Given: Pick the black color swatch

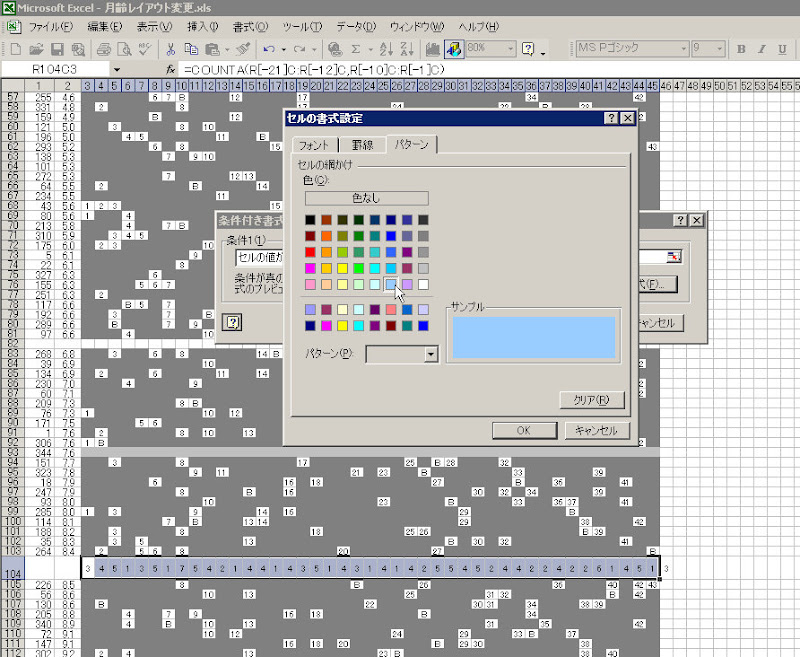Looking at the screenshot, I should [x=310, y=220].
